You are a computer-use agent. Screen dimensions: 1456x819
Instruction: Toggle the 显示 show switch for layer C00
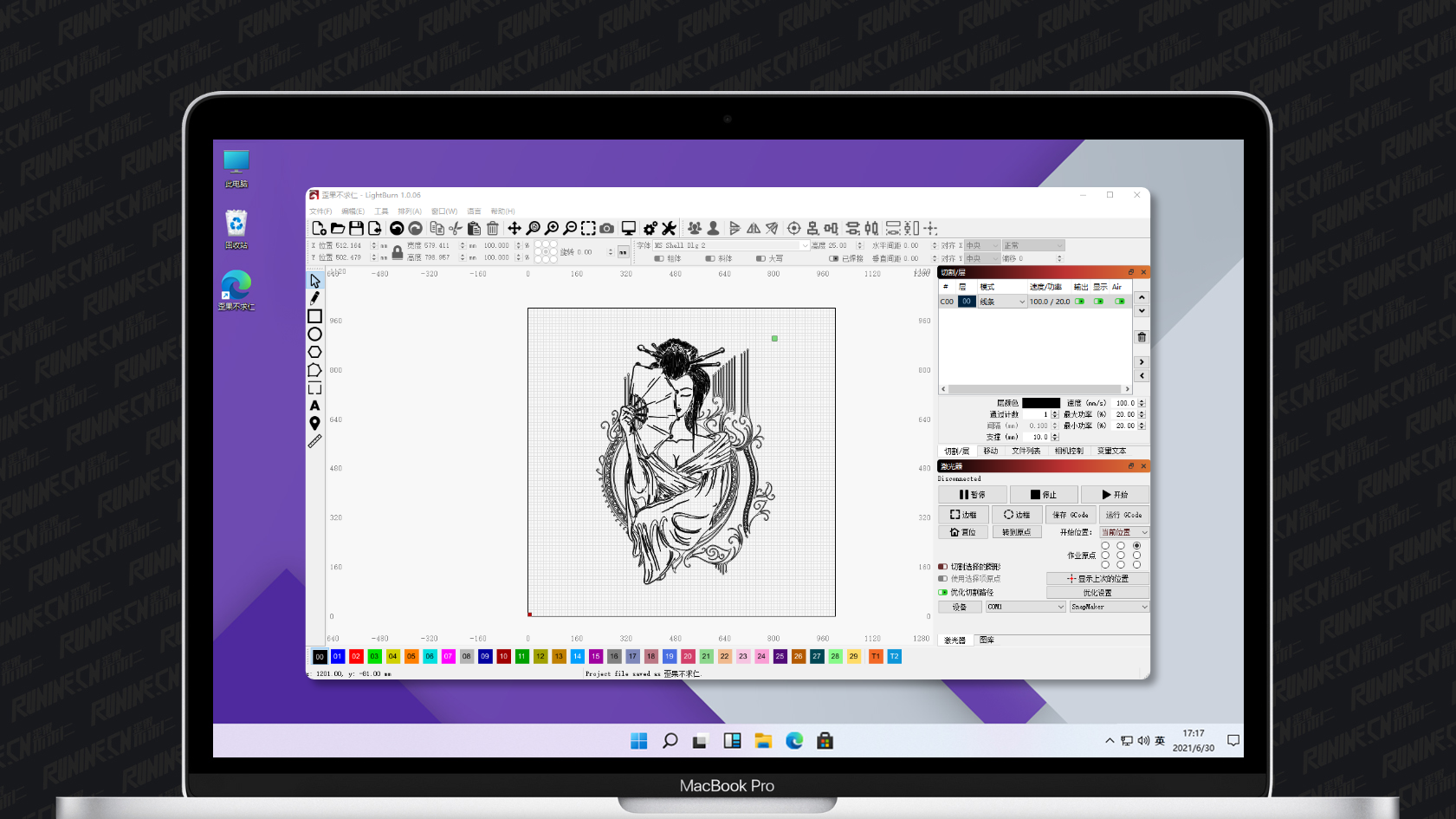1099,302
